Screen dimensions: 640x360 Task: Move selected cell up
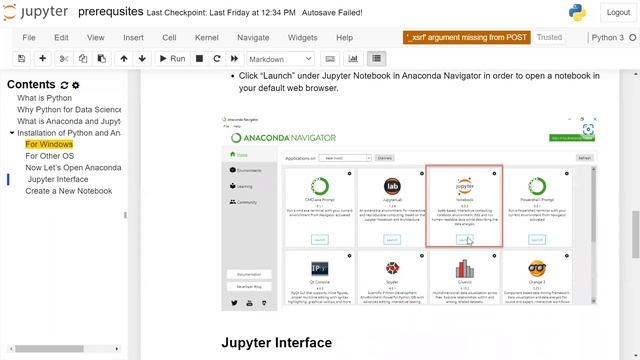point(124,59)
